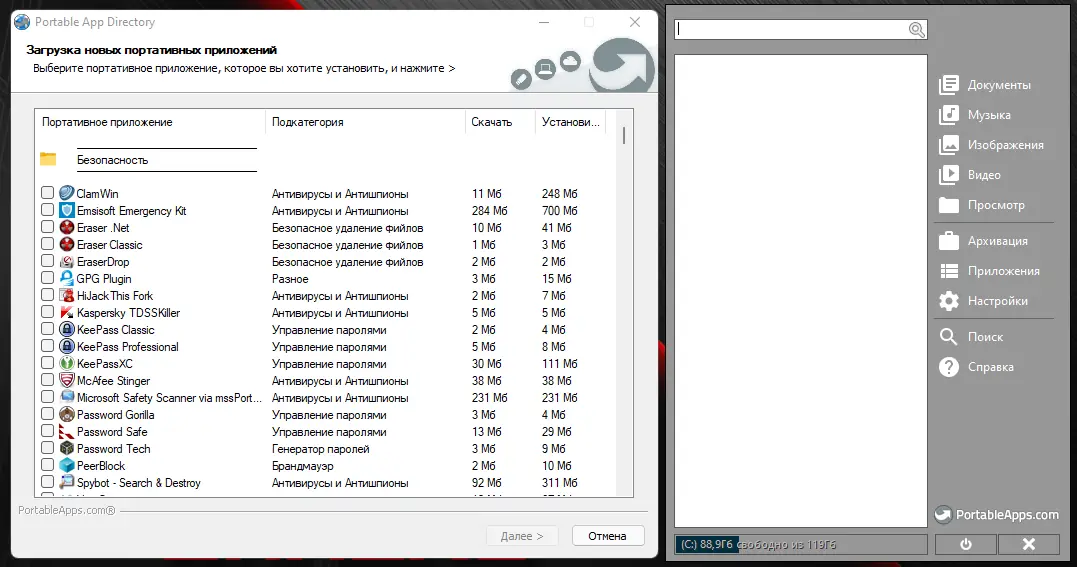The image size is (1077, 567).
Task: Open Настройки in PortableApps menu
Action: [984, 301]
